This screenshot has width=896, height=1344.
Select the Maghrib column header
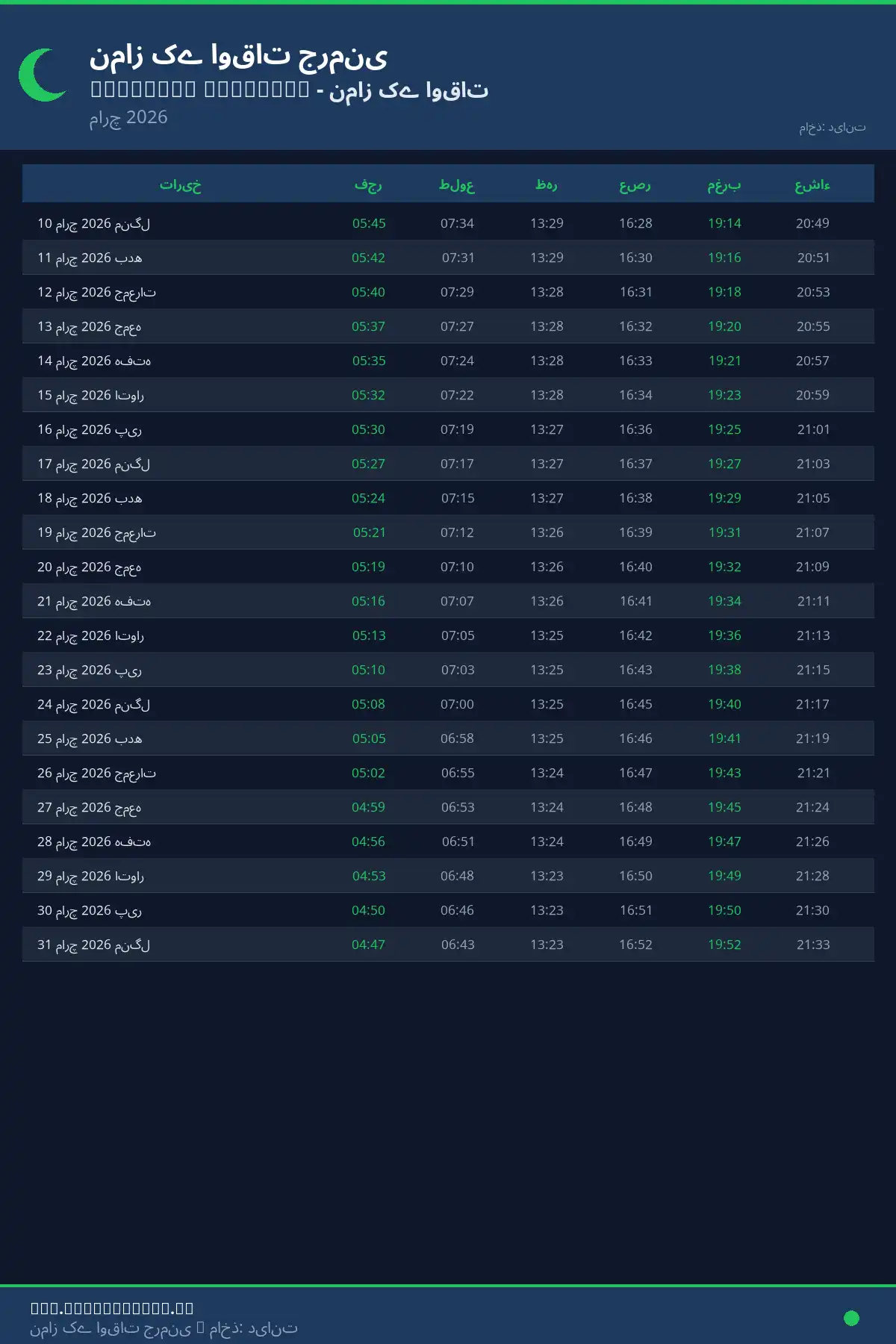click(724, 184)
